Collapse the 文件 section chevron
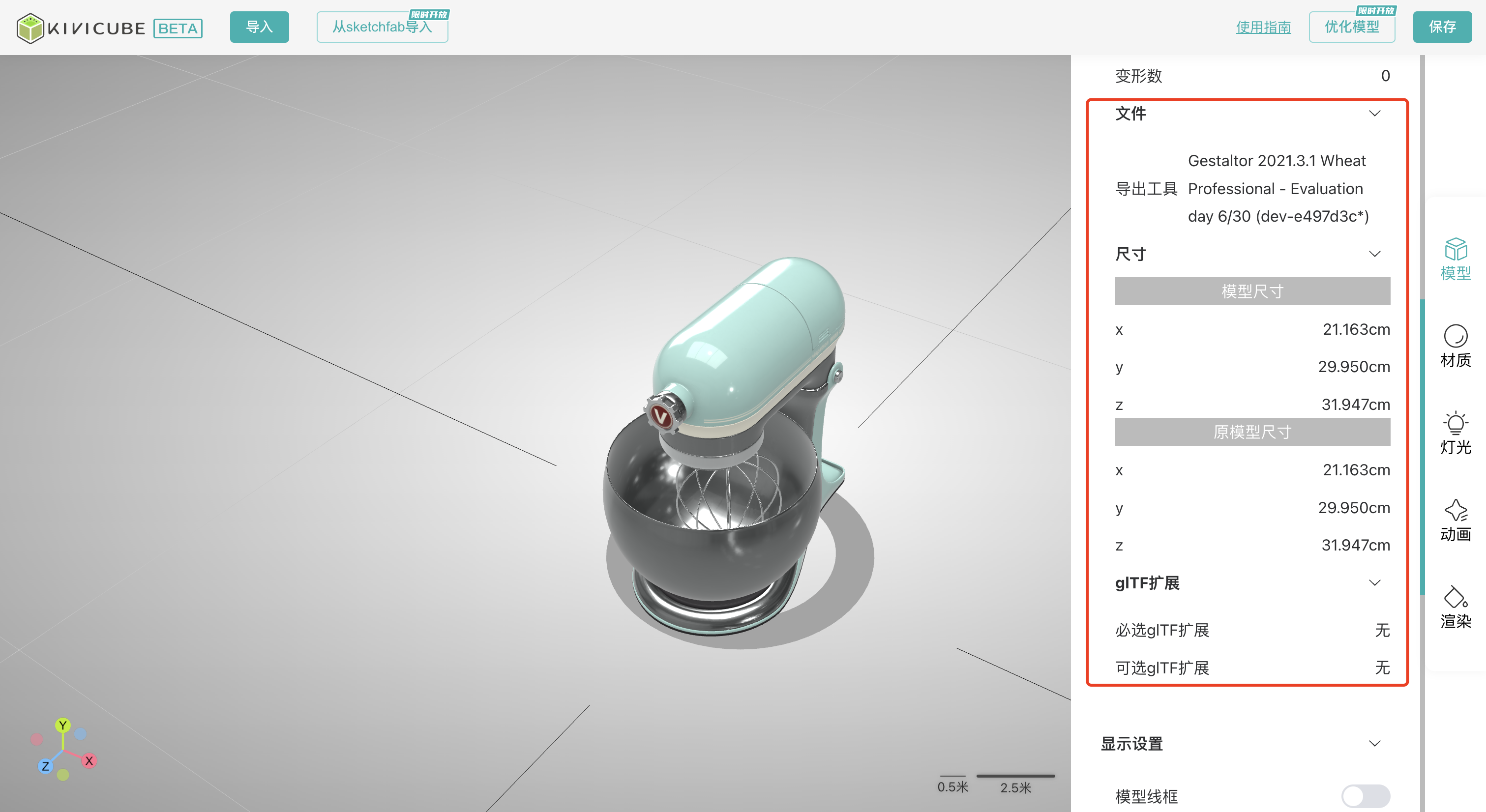This screenshot has width=1486, height=812. click(1375, 114)
